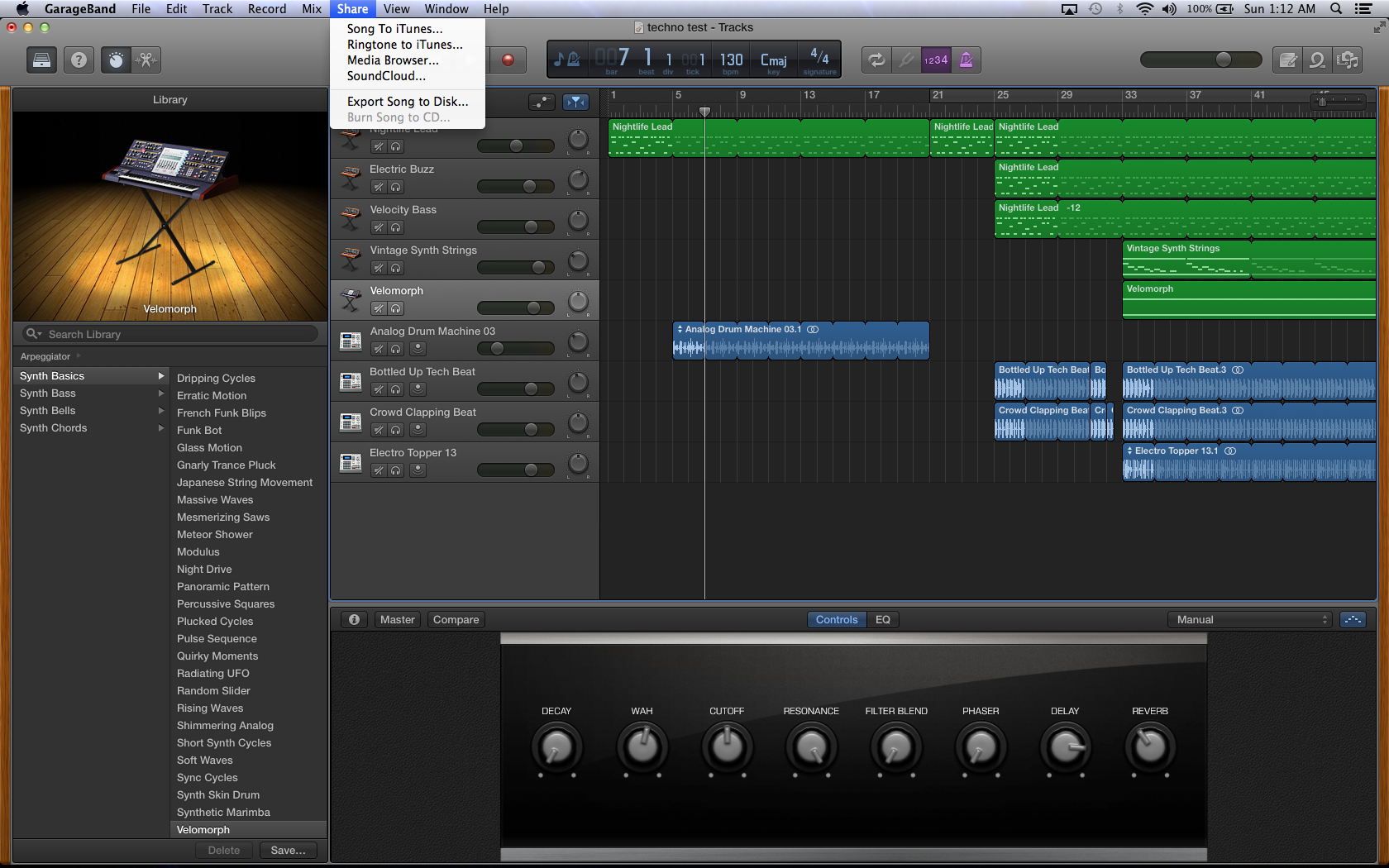Switch to the EQ tab
Viewport: 1389px width, 868px height.
pos(883,620)
